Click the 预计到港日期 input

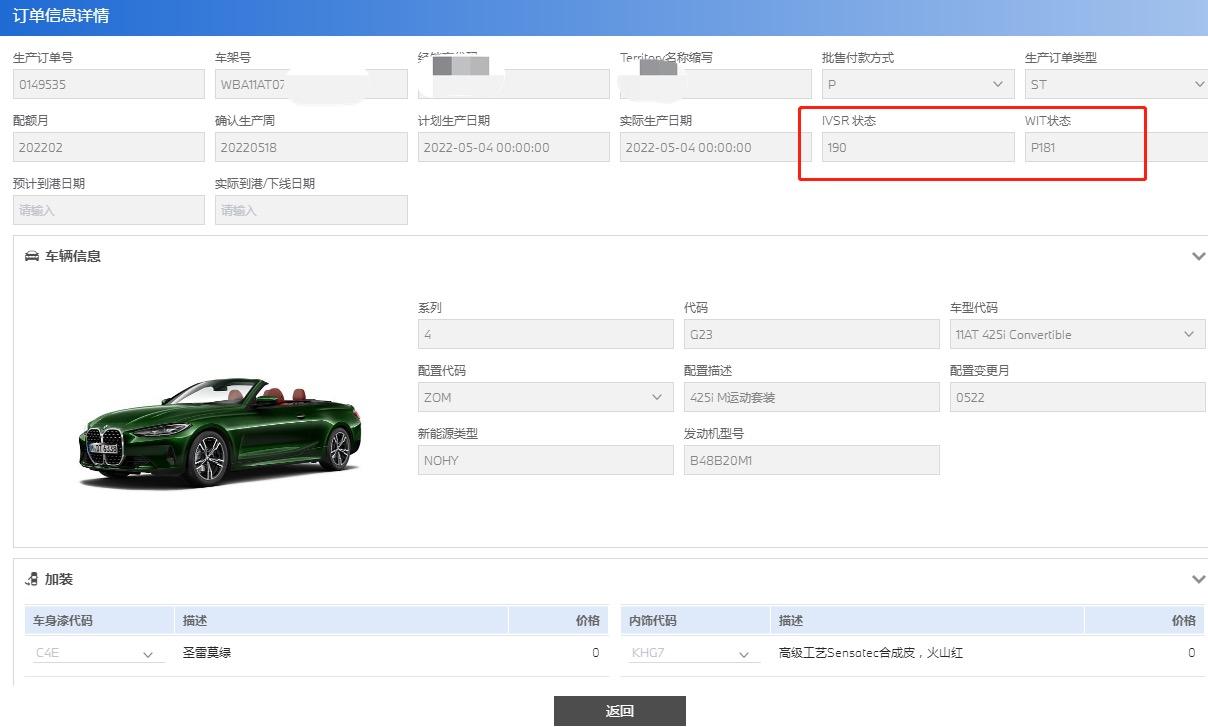pos(109,210)
